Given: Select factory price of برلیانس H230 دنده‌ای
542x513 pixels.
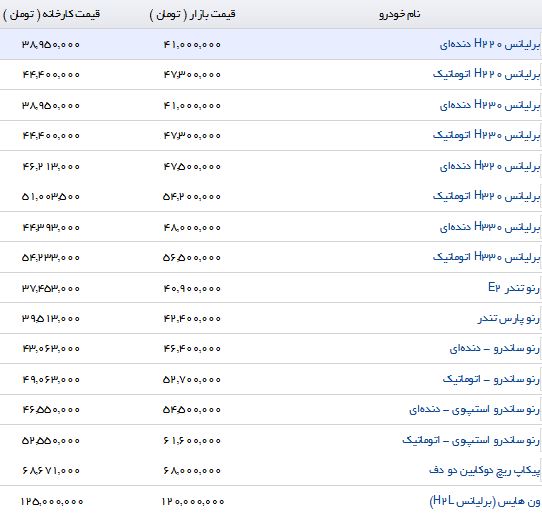Looking at the screenshot, I should [x=51, y=105].
